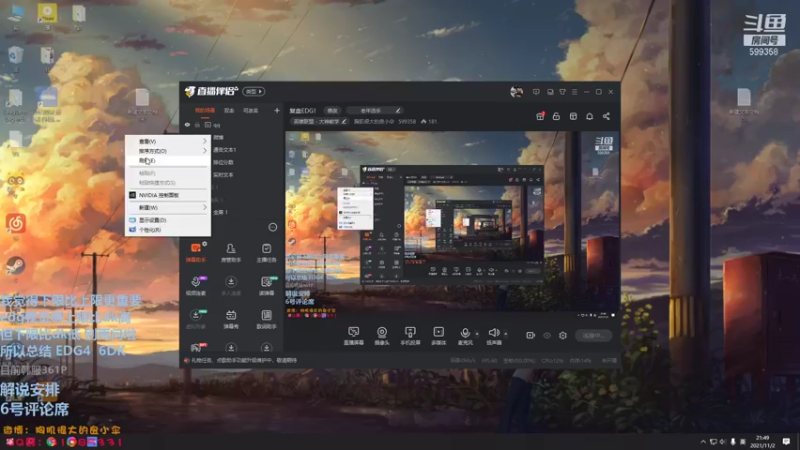Image resolution: width=800 pixels, height=450 pixels.
Task: Expand microphone options arrow beside 麦克风
Action: [x=477, y=334]
